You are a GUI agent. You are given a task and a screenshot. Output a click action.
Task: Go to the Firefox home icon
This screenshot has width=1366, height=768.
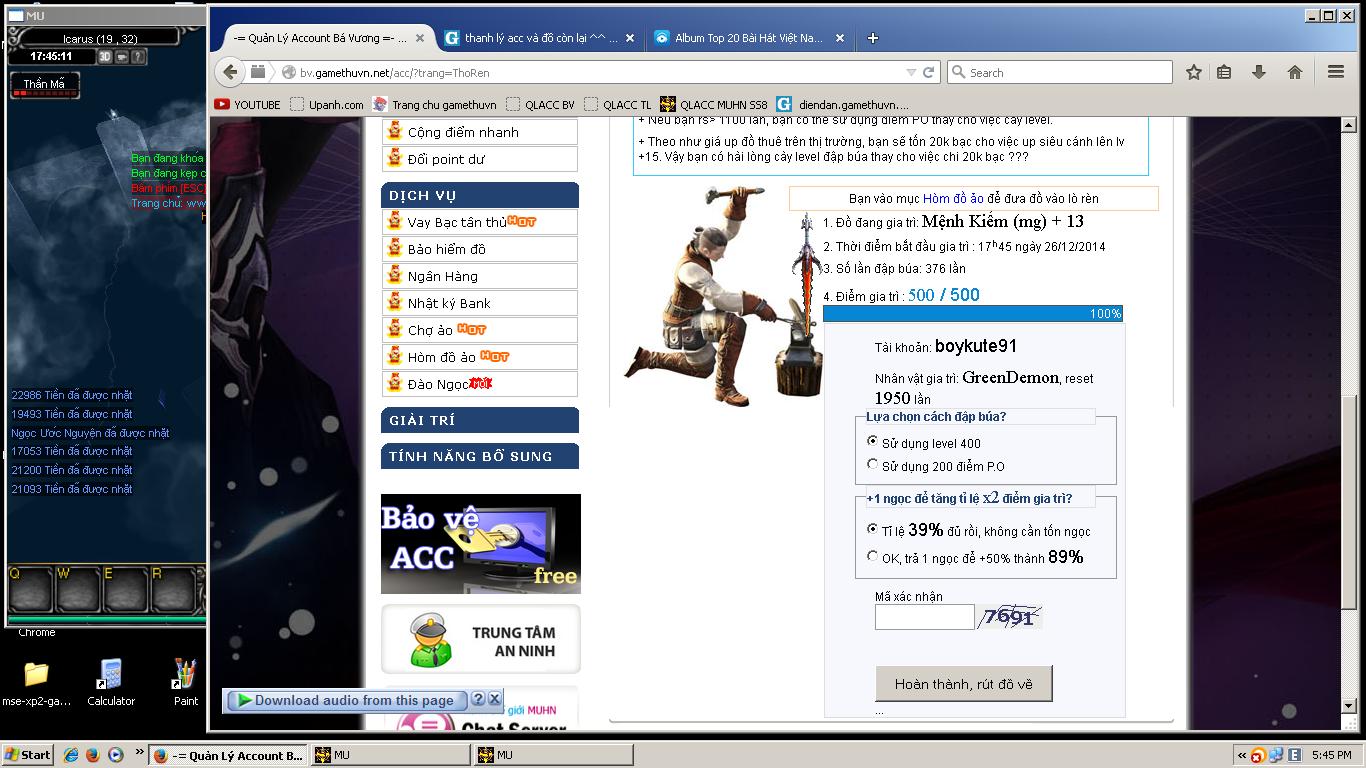(x=1295, y=72)
